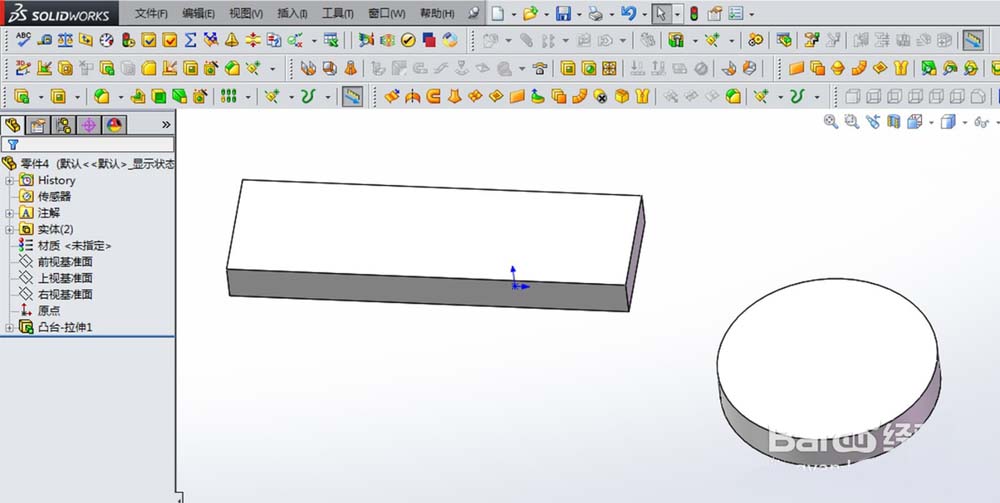Open Equations using the Sigma icon
Image resolution: width=1000 pixels, height=503 pixels.
(190, 40)
